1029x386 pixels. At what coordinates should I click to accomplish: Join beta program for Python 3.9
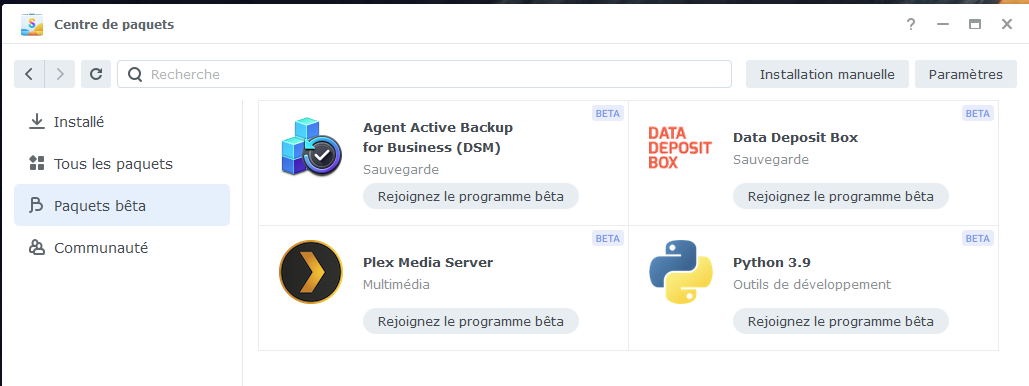(841, 321)
